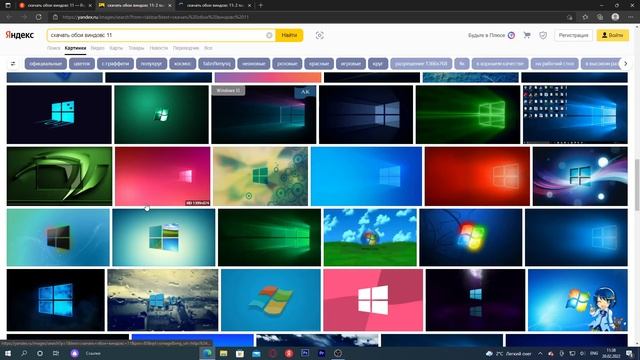
Task: Switch to the Новости tab
Action: pyautogui.click(x=158, y=48)
